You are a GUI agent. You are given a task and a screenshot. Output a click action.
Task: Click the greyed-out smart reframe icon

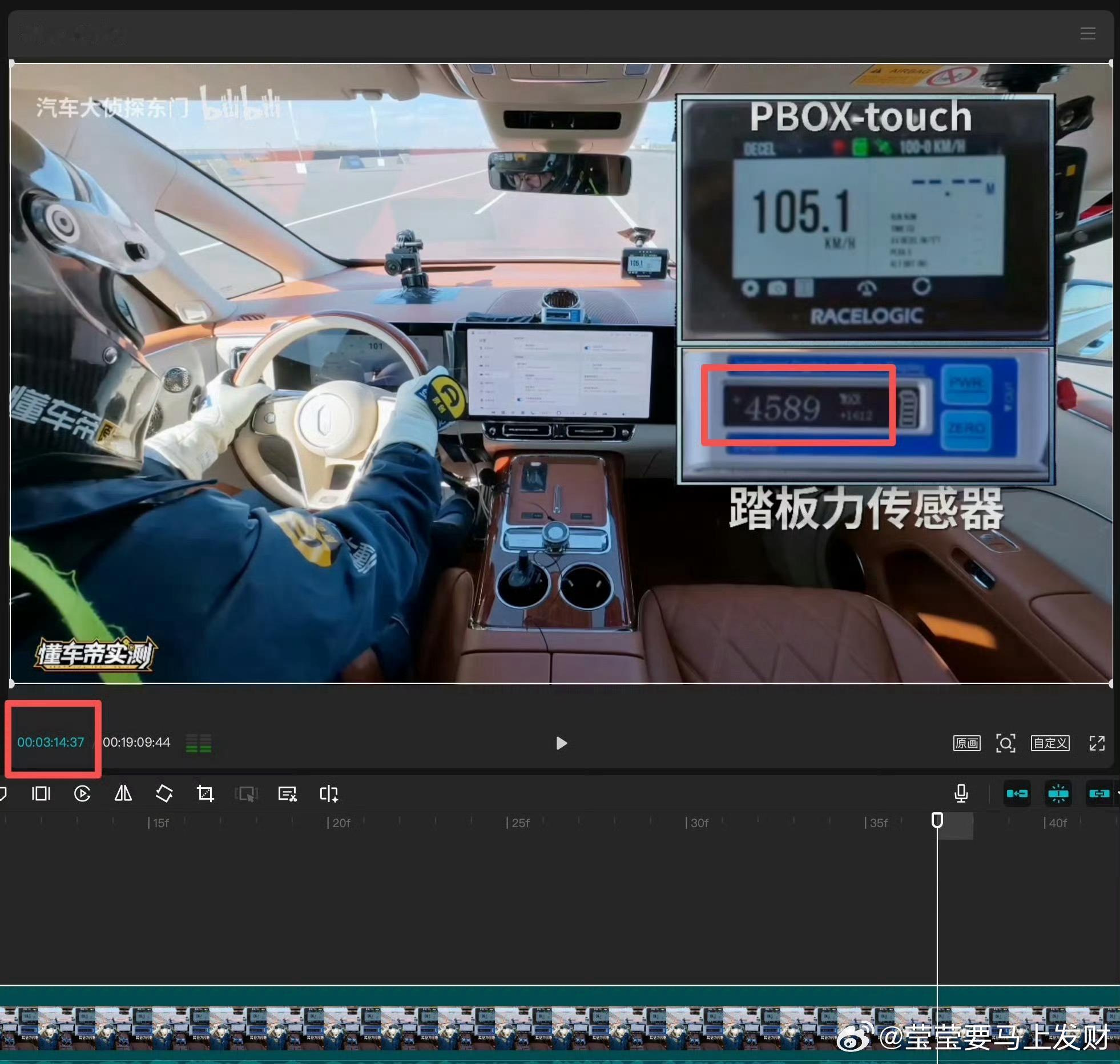[x=247, y=793]
